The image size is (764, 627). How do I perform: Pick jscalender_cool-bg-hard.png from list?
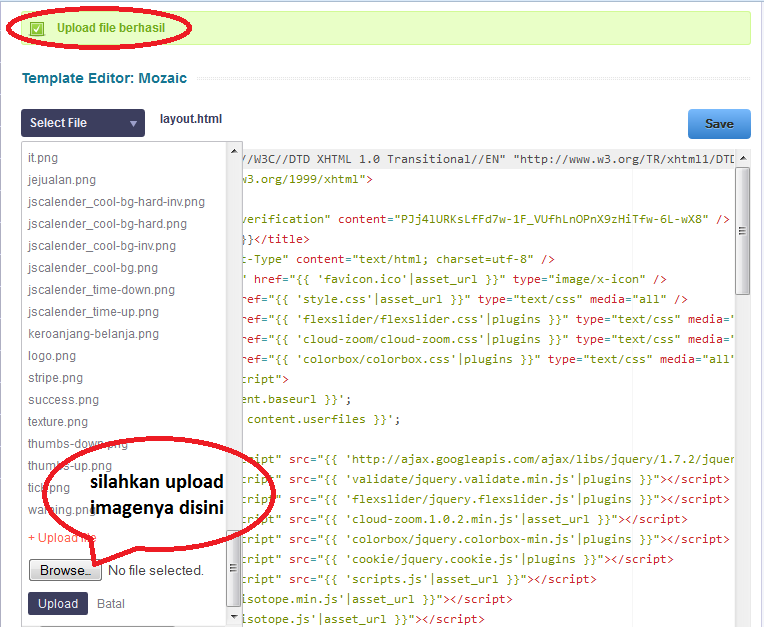[x=107, y=224]
